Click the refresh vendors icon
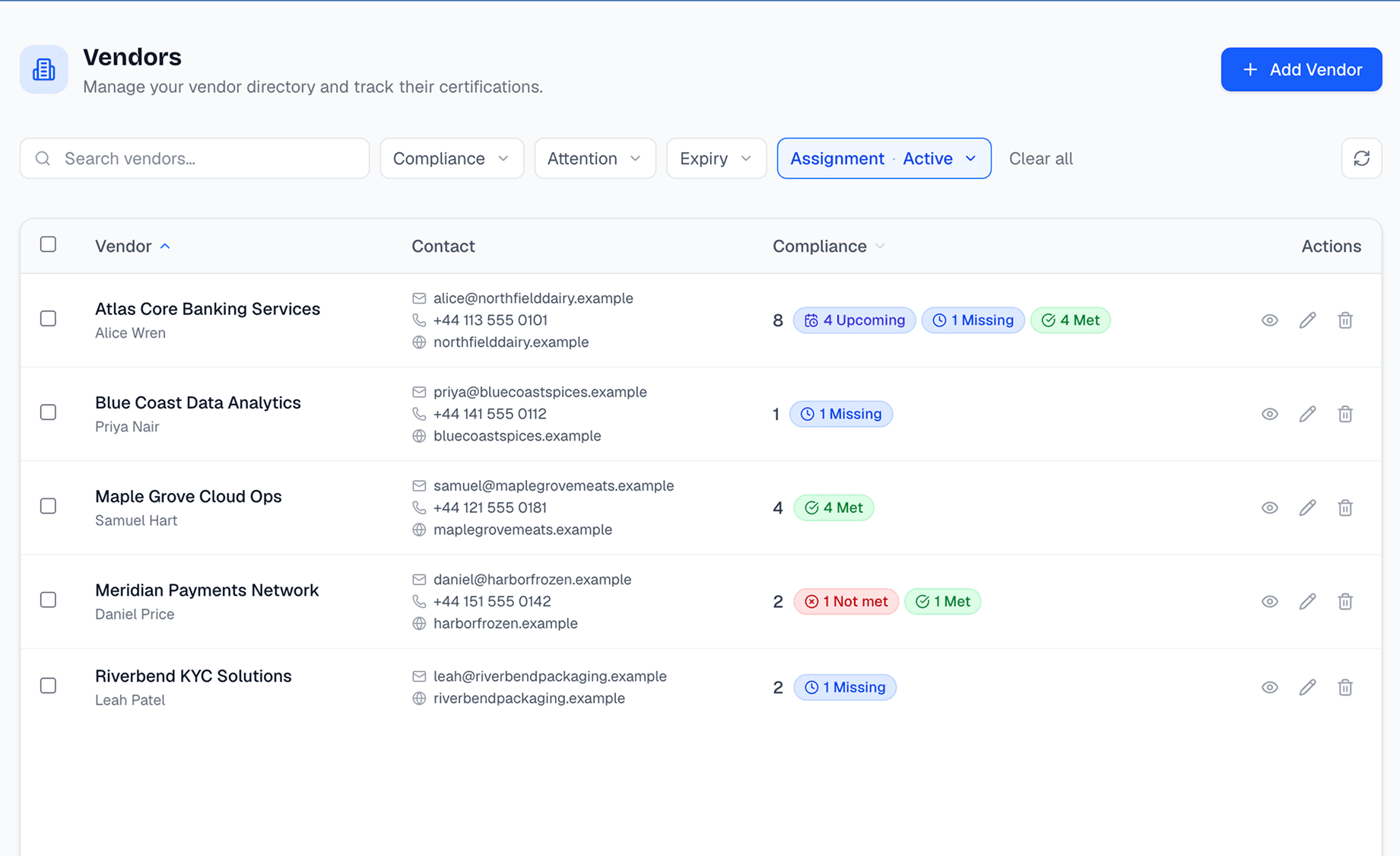Viewport: 1400px width, 856px height. click(x=1361, y=158)
